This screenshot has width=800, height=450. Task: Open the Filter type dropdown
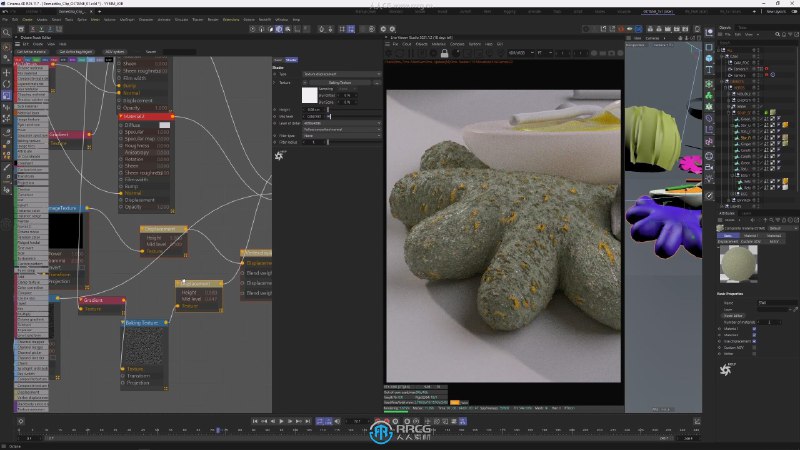[340, 134]
